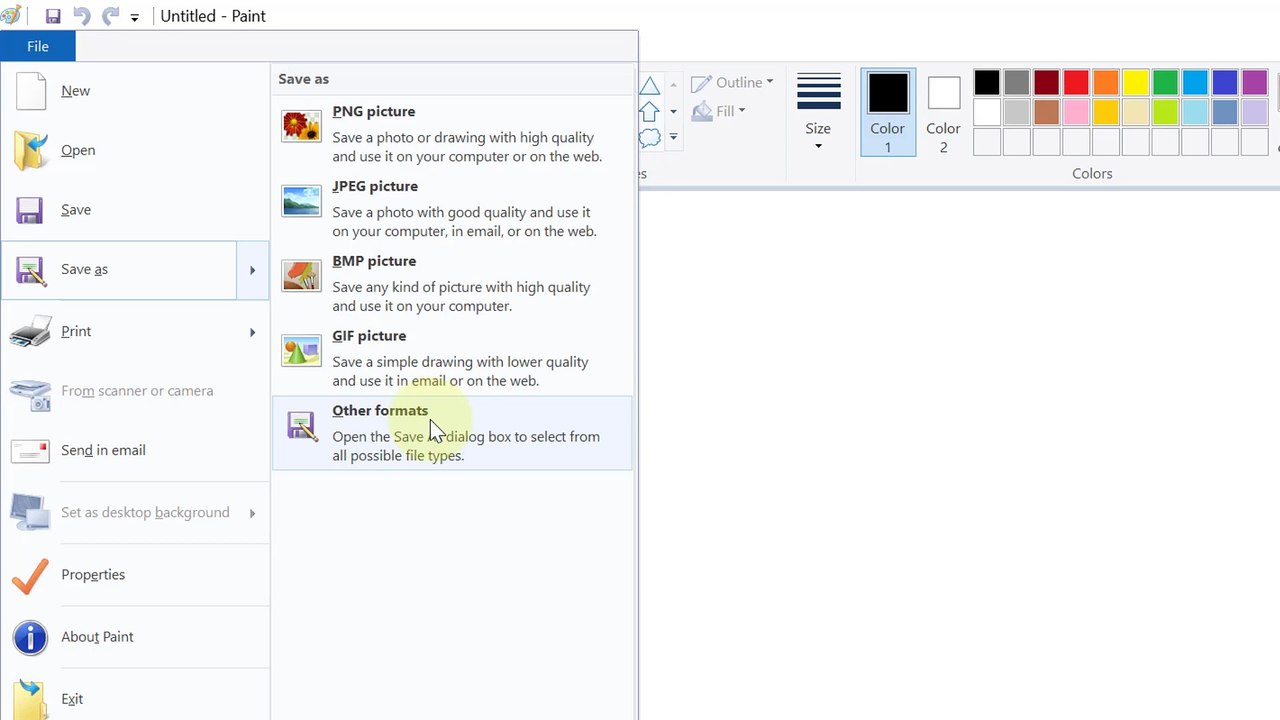Expand the Save as submenu arrow

[252, 270]
